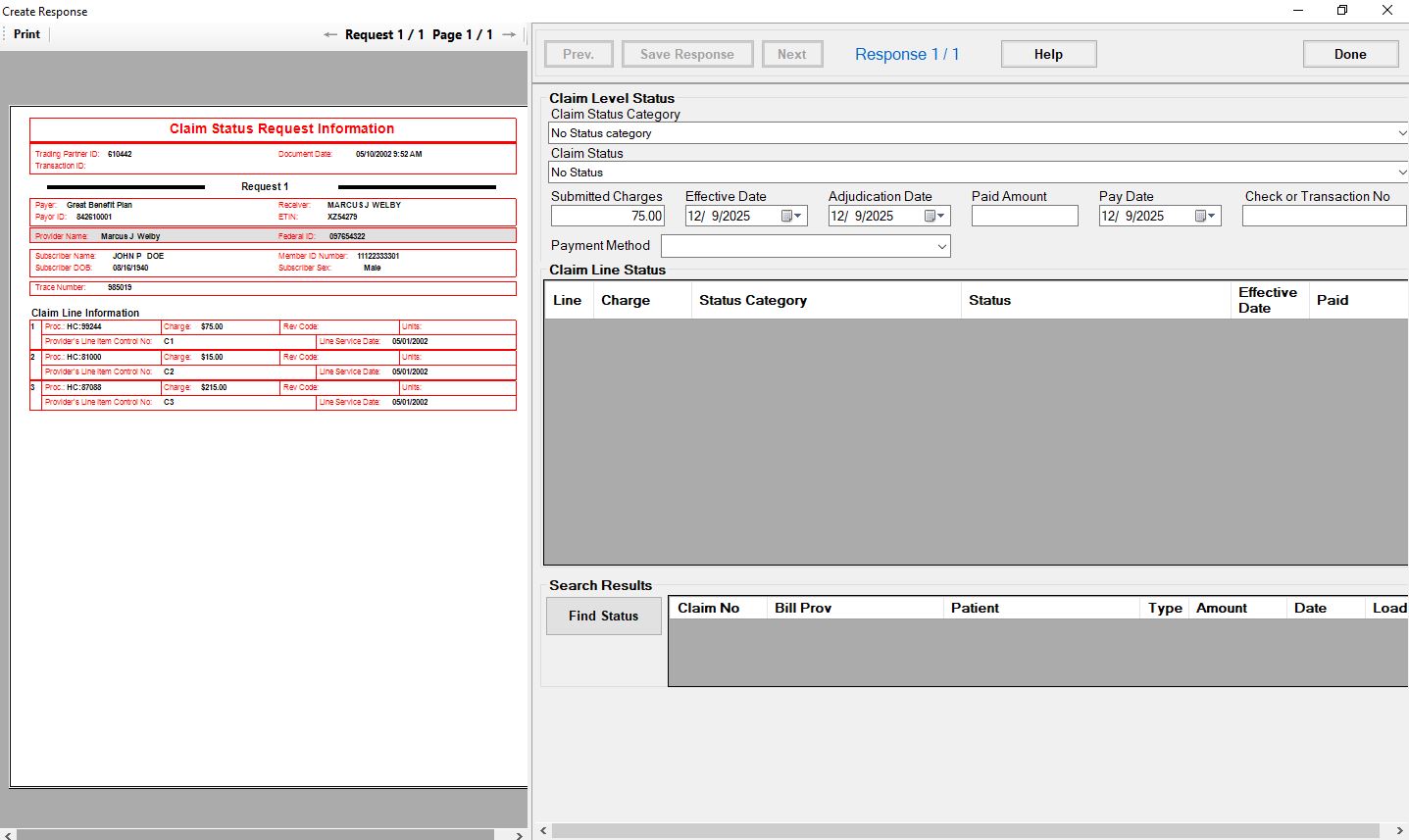Click the procedure 'HC:87088' in line 3
The width and height of the screenshot is (1409, 840).
pyautogui.click(x=84, y=387)
